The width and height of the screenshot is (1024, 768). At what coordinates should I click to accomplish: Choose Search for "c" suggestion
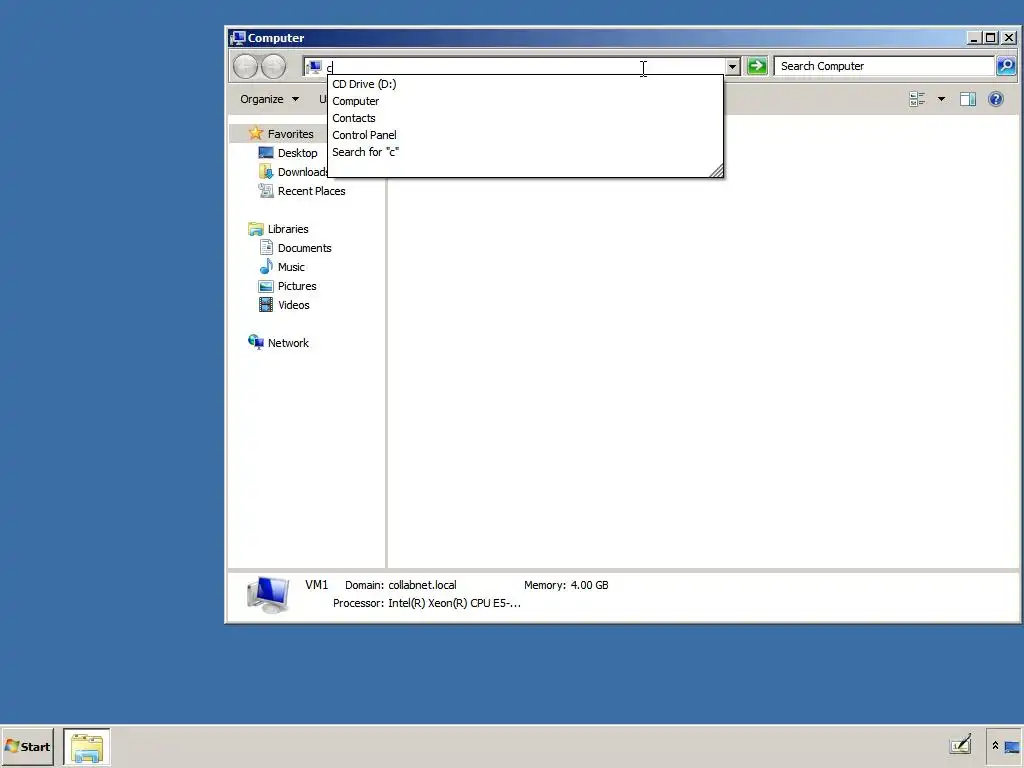coord(525,152)
